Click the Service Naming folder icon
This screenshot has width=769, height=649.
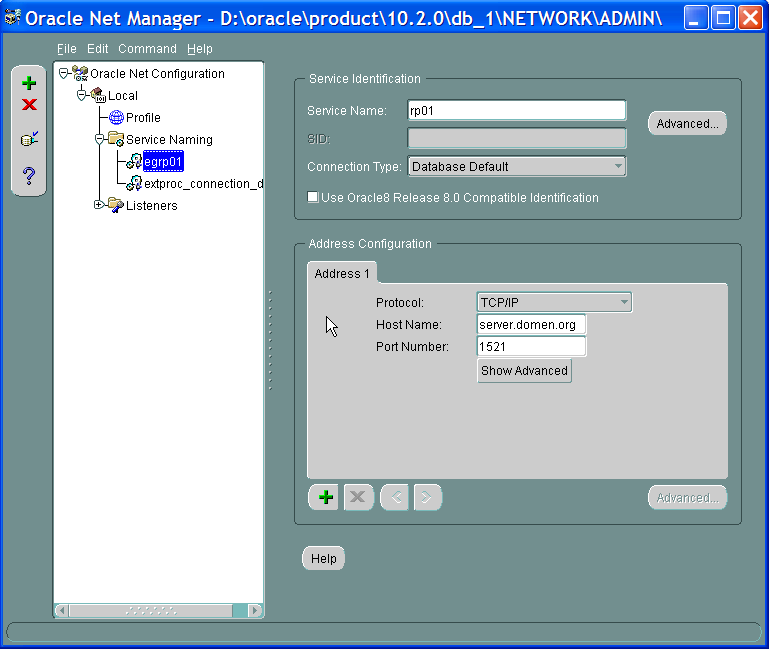[x=116, y=139]
